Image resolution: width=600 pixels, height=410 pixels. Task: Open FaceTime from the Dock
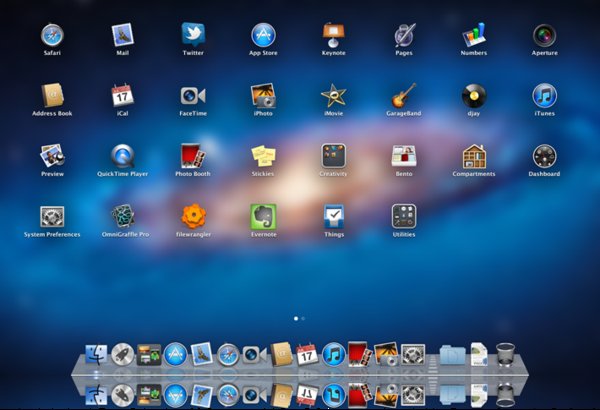point(254,354)
